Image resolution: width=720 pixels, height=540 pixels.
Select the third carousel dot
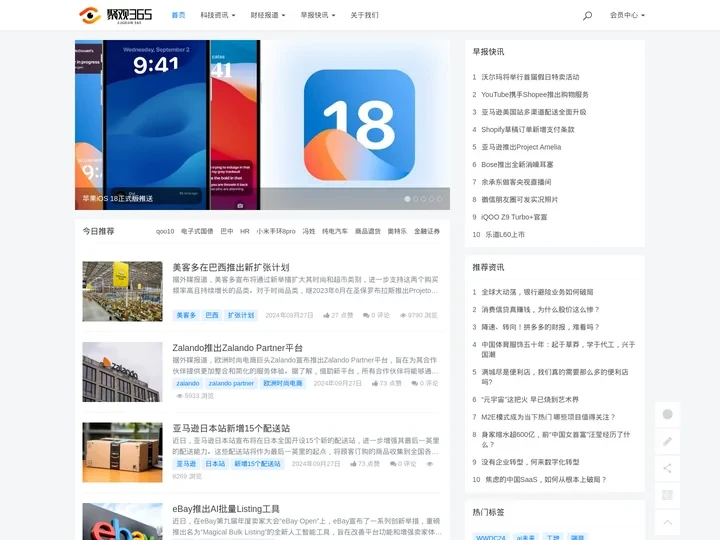click(x=423, y=199)
